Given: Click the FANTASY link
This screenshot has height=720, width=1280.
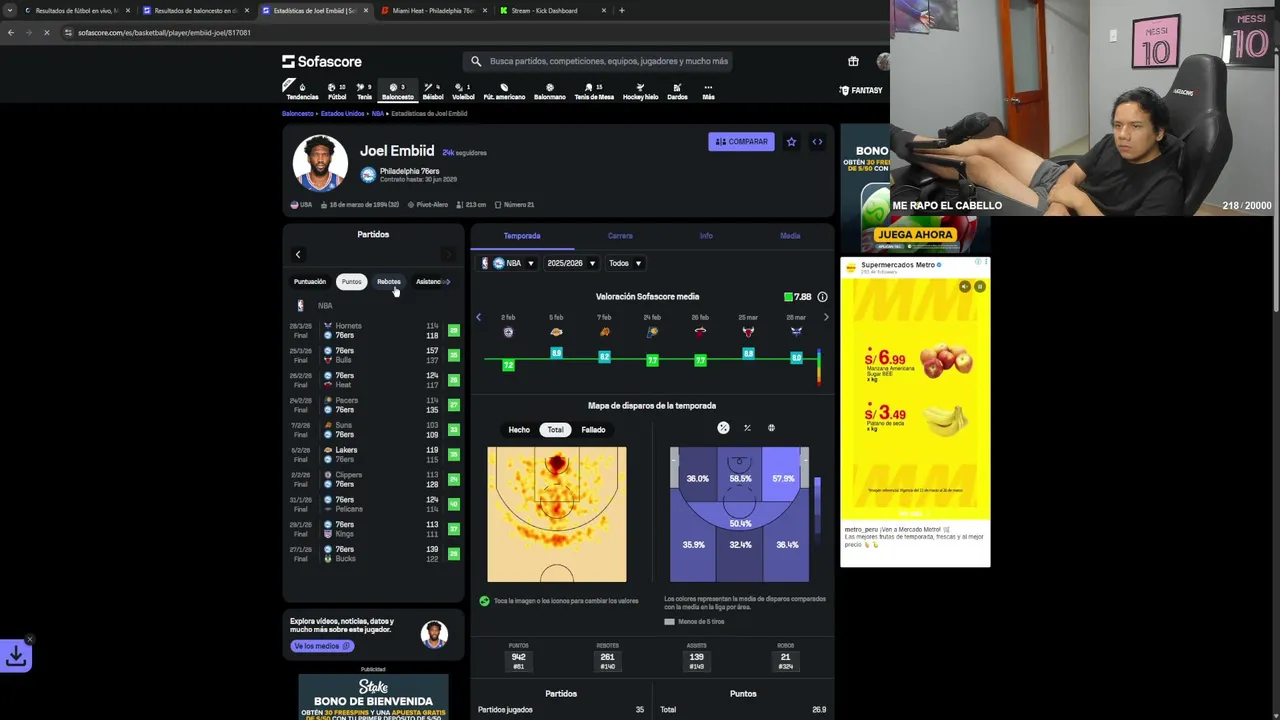Looking at the screenshot, I should click(x=860, y=91).
